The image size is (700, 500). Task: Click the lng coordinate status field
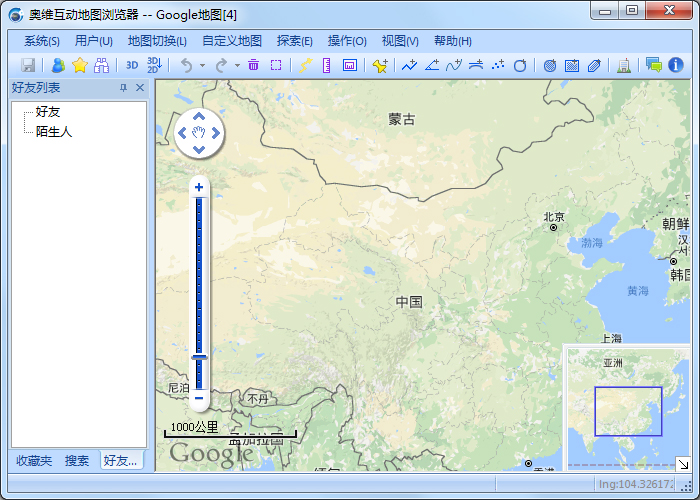[x=636, y=483]
